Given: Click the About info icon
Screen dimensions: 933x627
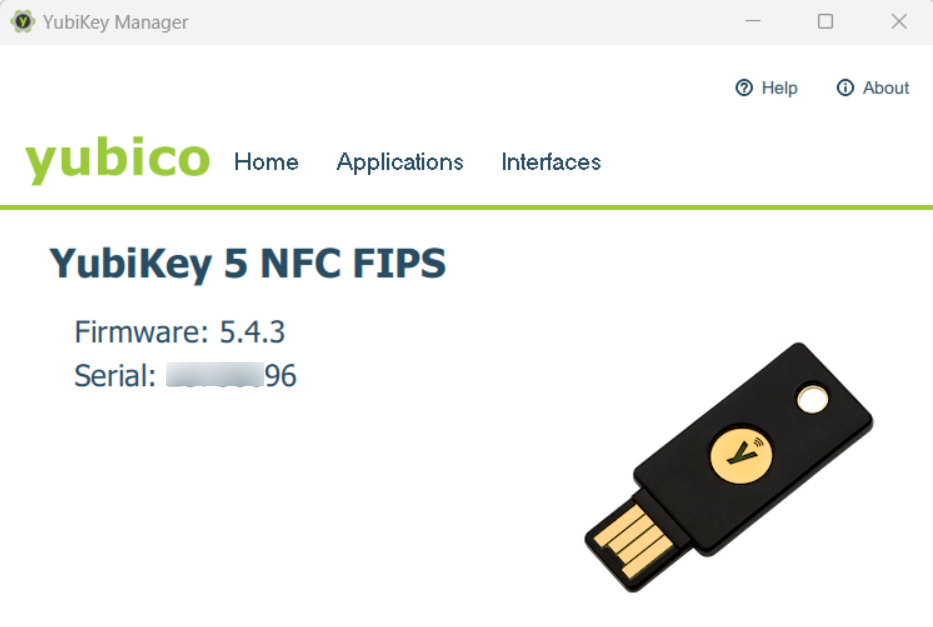Looking at the screenshot, I should (x=845, y=88).
